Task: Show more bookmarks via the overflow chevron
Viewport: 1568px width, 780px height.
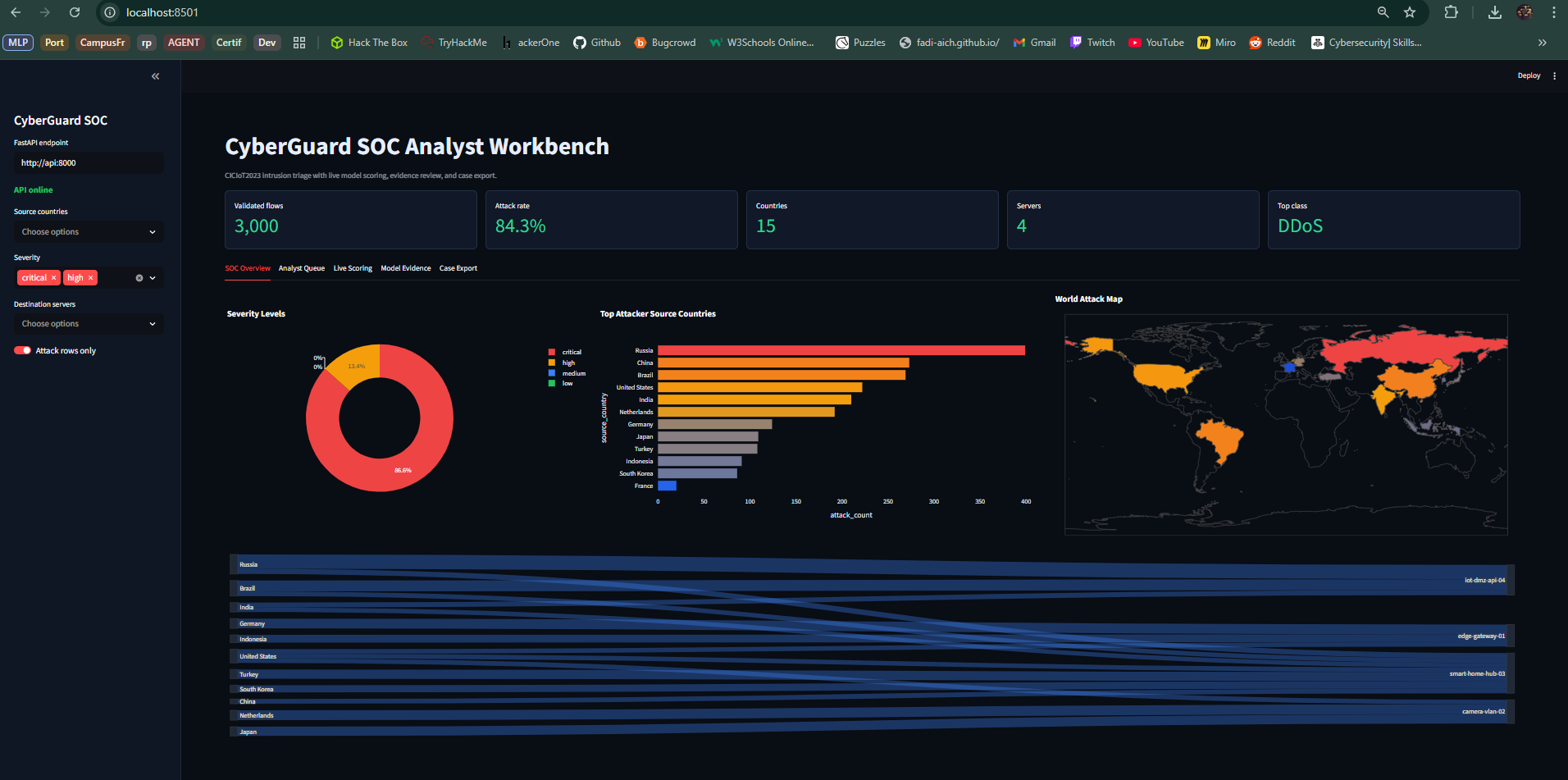Action: pyautogui.click(x=1542, y=43)
